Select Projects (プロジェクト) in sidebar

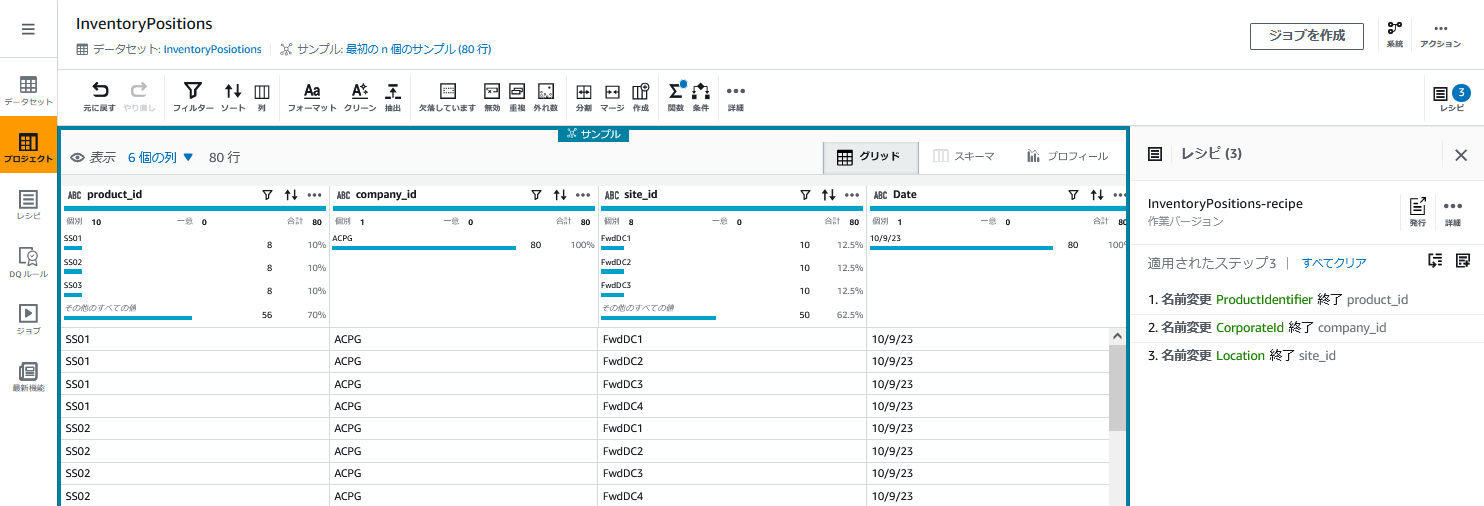pos(28,147)
